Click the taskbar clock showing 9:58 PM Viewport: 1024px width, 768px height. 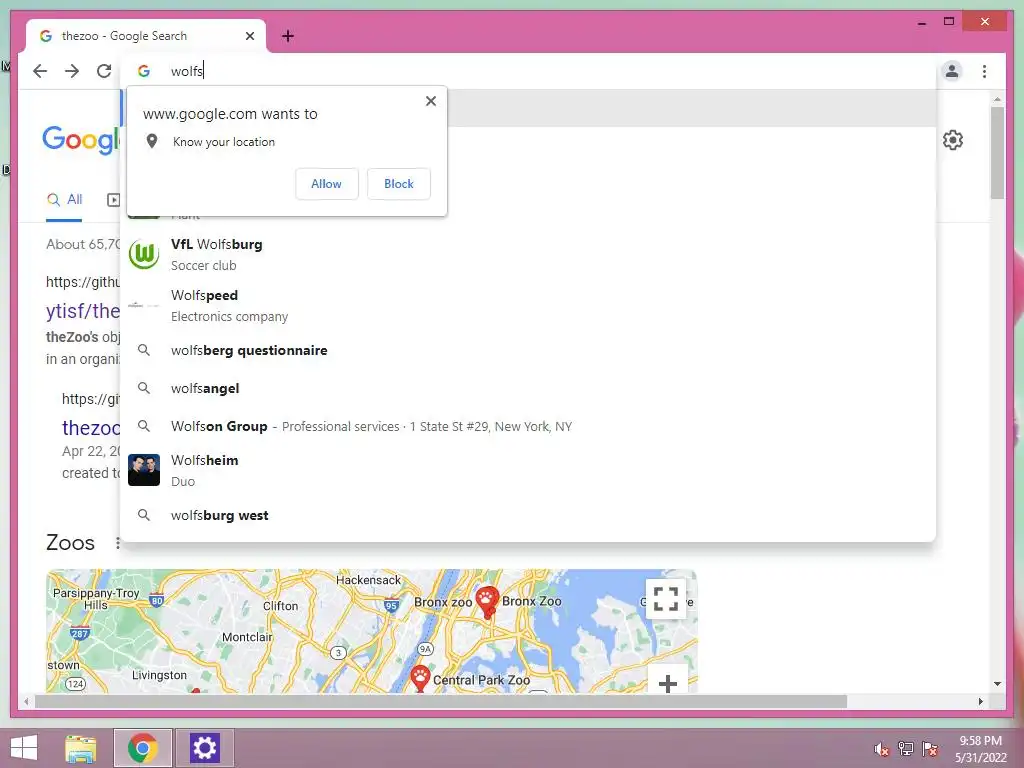(x=981, y=749)
